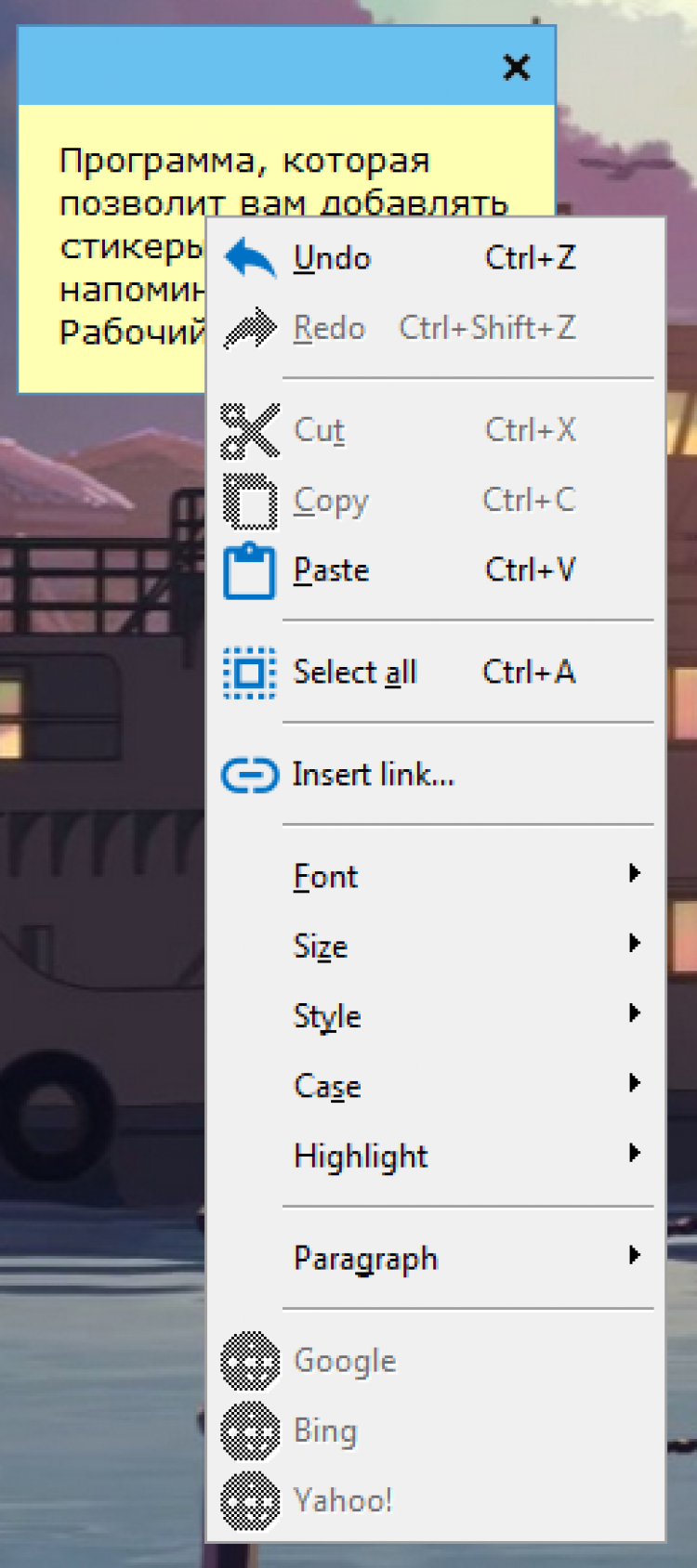
Task: Click the clipboard Paste icon
Action: [250, 571]
